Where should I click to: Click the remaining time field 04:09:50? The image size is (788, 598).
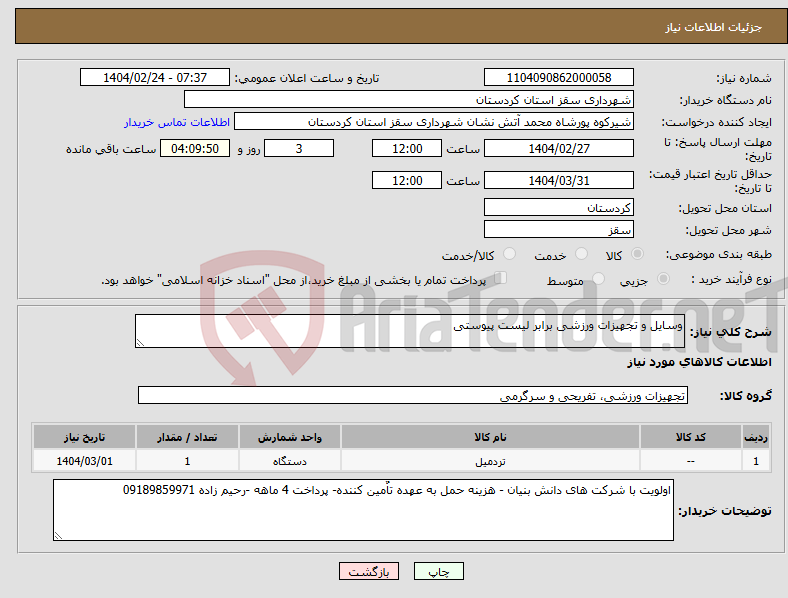[195, 149]
